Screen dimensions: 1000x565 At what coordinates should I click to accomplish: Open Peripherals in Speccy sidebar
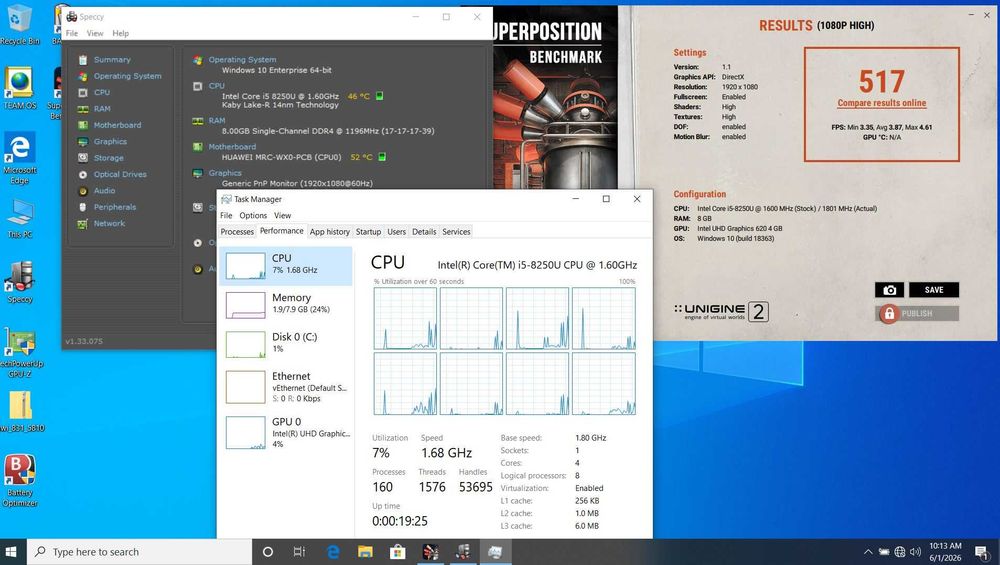tap(115, 207)
